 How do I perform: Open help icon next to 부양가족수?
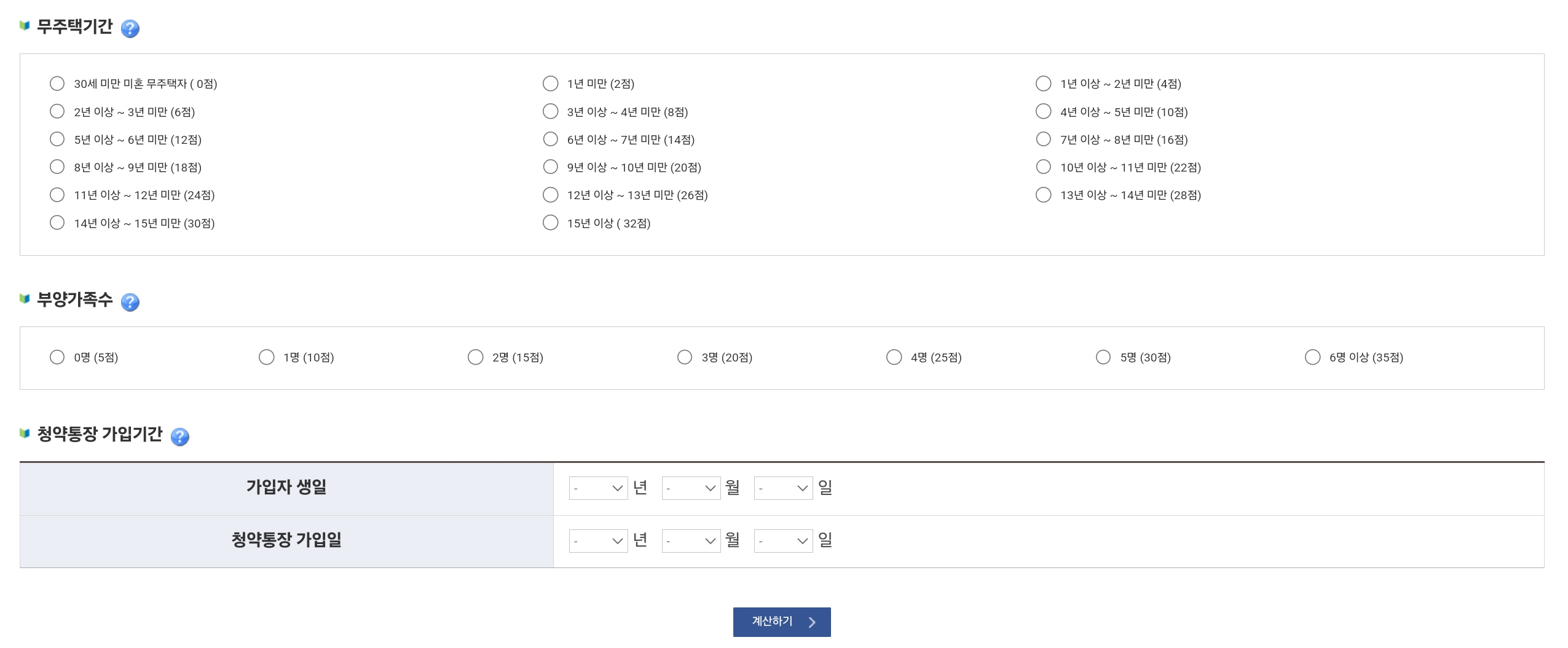point(130,302)
